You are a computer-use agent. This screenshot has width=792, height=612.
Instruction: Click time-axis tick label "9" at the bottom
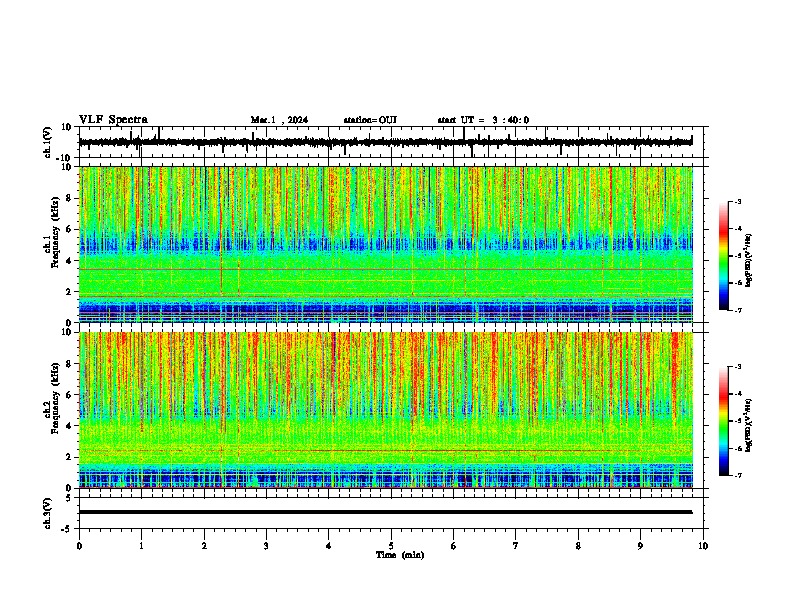pos(640,546)
